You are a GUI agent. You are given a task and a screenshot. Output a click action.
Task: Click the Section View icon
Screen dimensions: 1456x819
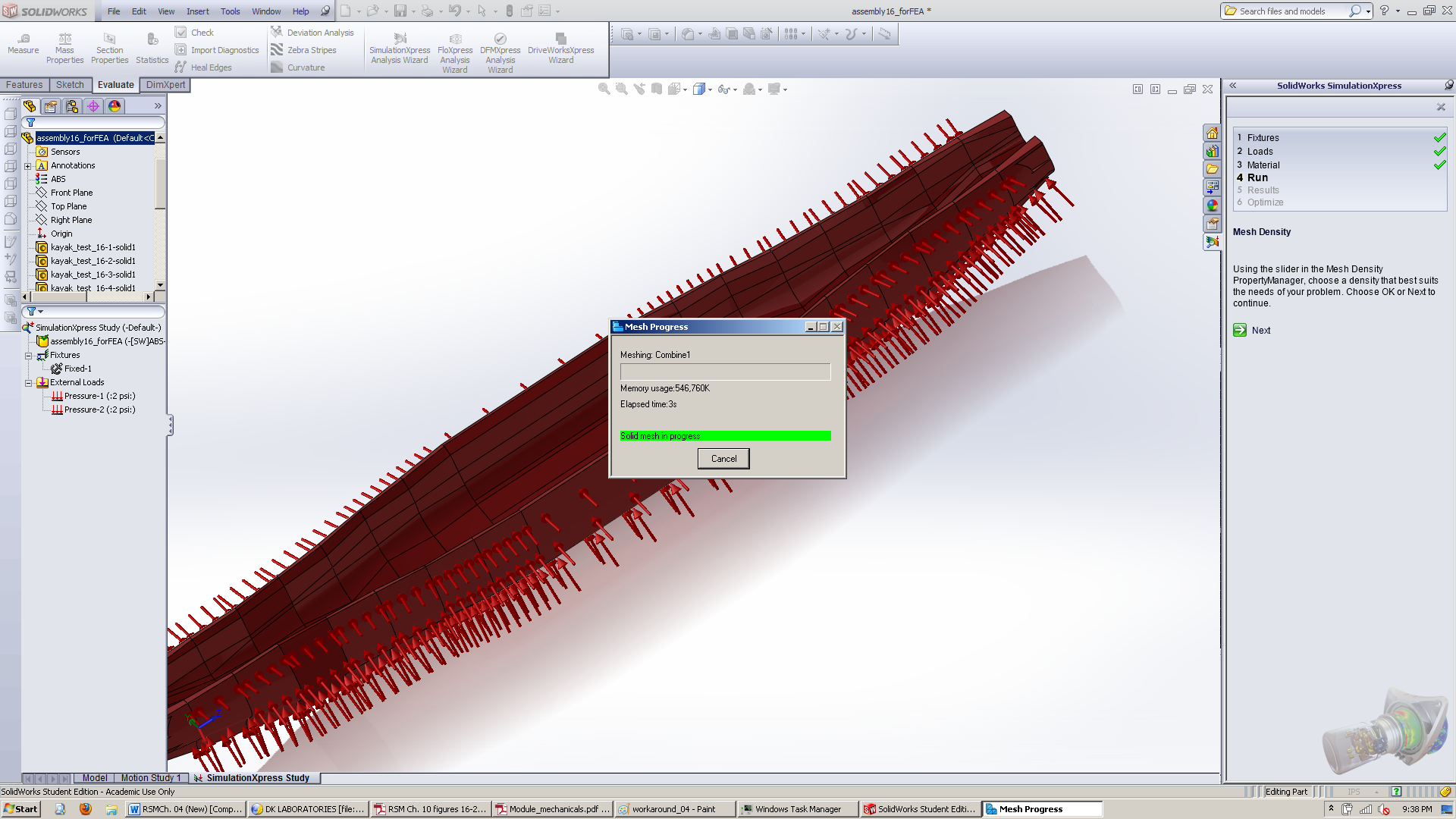tap(657, 89)
